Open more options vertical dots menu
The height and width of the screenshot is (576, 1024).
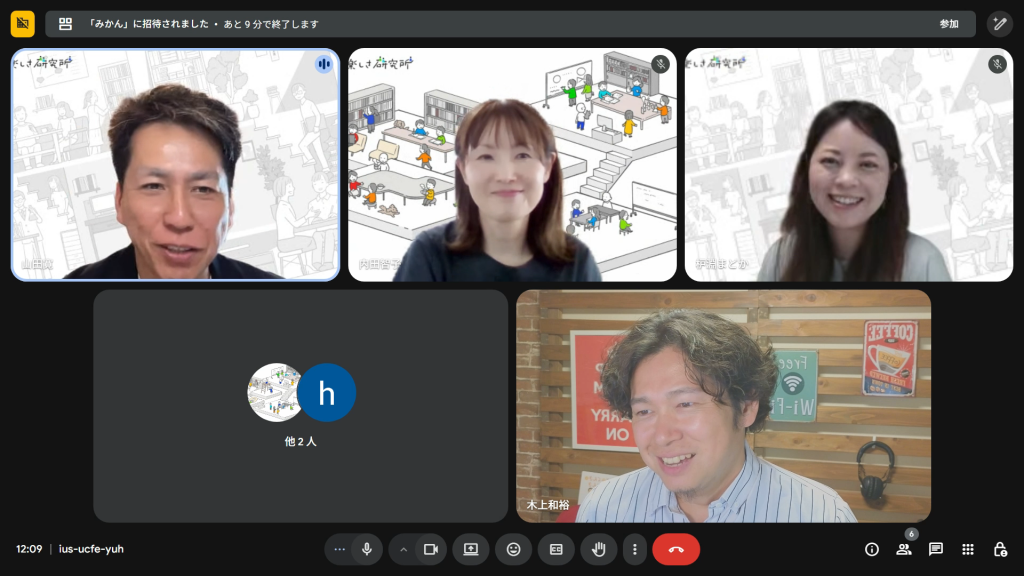[634, 549]
